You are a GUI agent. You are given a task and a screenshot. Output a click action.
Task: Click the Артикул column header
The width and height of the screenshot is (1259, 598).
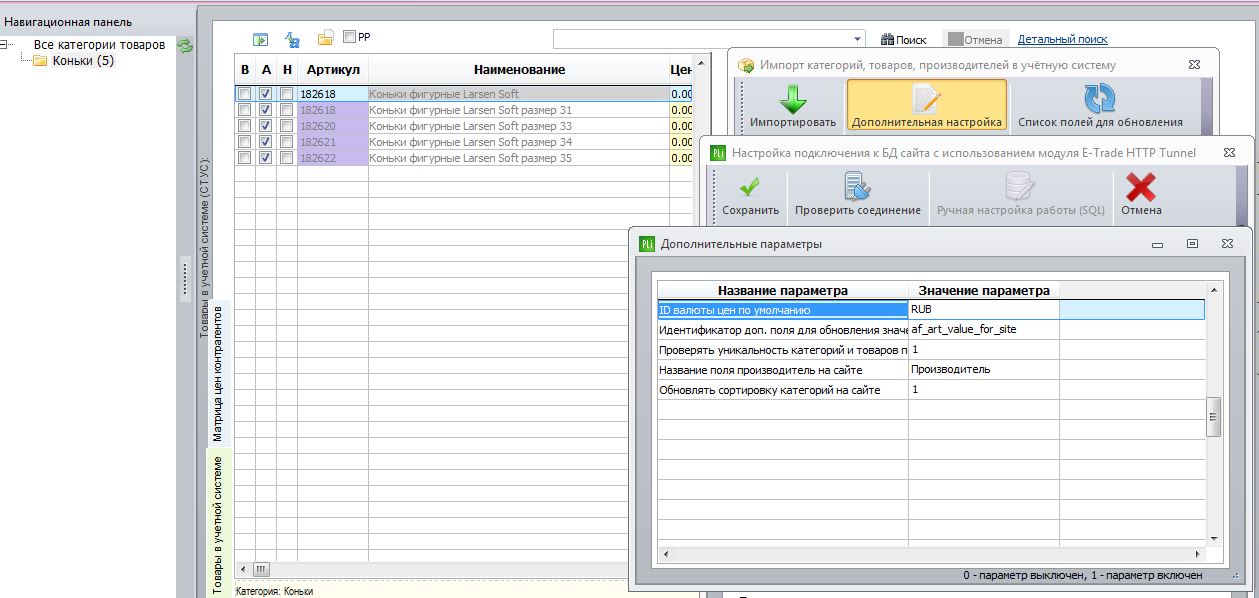pyautogui.click(x=333, y=70)
